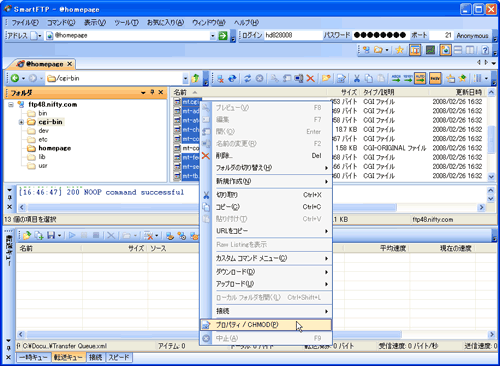
Task: Toggle the PASV passive mode button
Action: 435,79
